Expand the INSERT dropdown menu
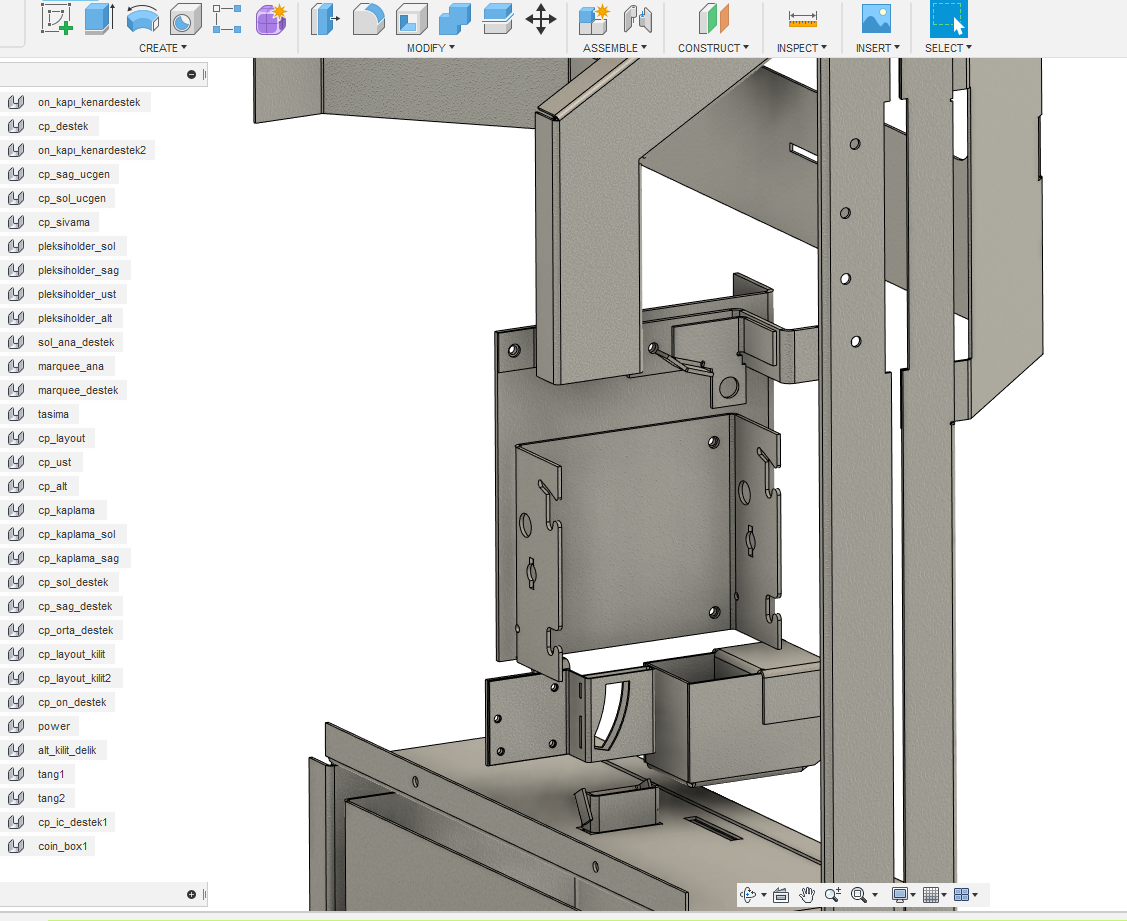This screenshot has height=921, width=1127. [x=878, y=48]
